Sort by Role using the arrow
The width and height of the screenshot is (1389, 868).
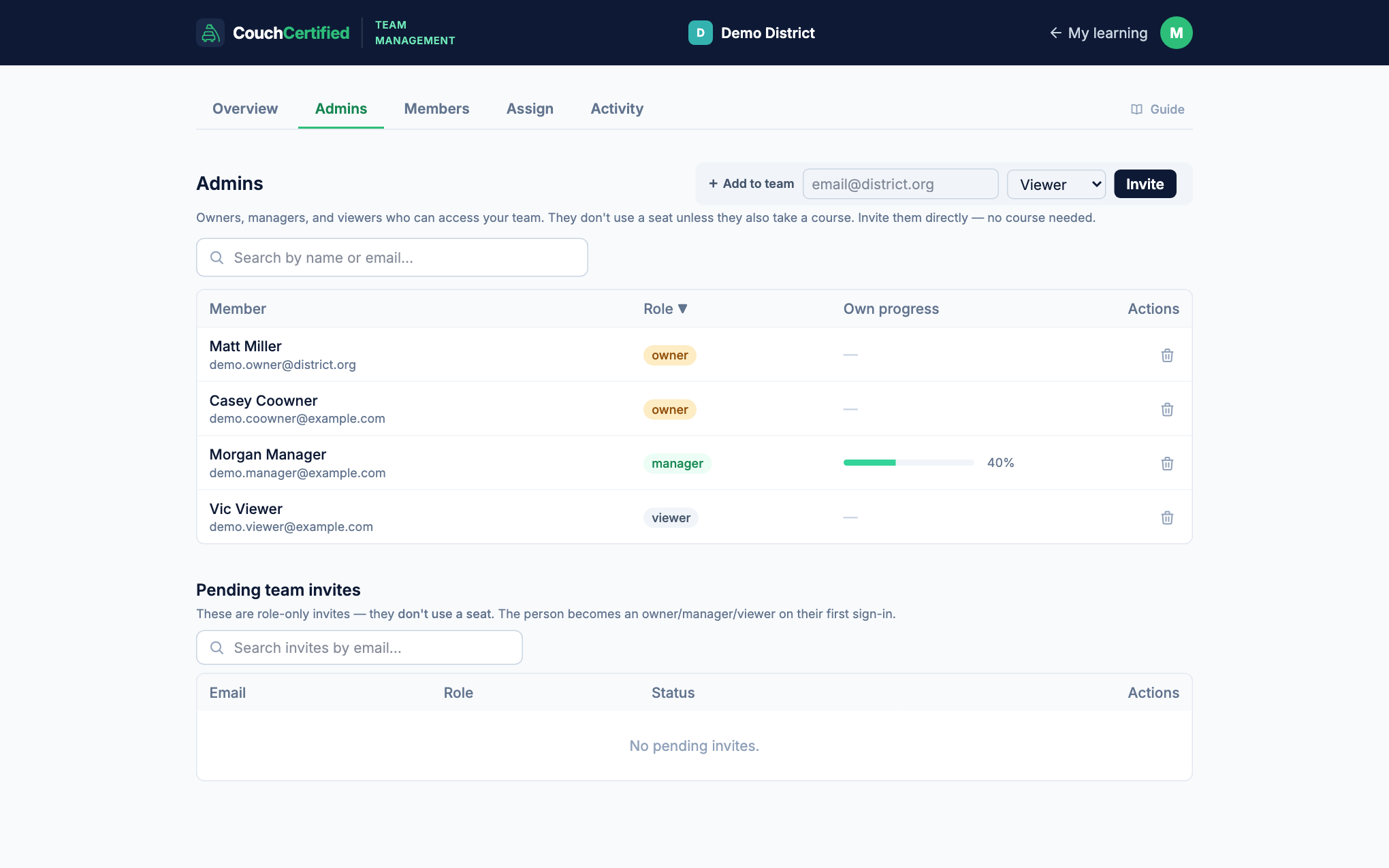(683, 308)
